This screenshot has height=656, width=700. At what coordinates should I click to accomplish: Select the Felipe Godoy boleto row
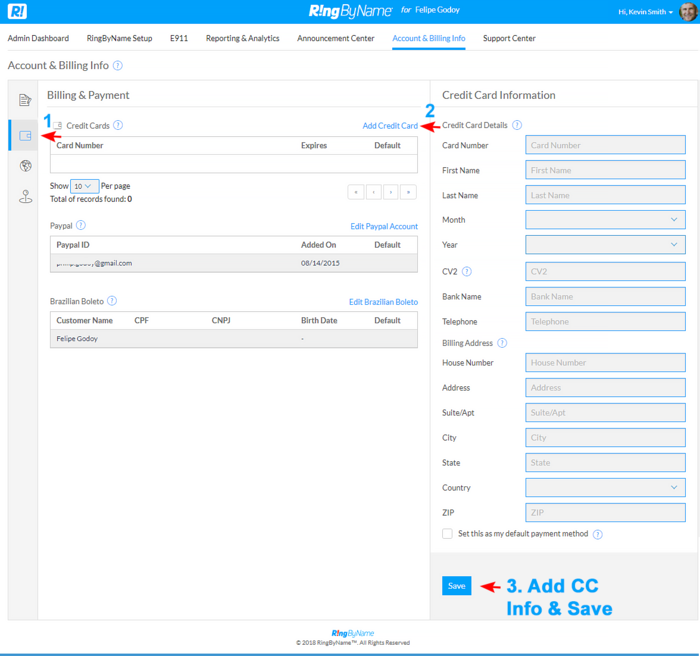coord(234,338)
